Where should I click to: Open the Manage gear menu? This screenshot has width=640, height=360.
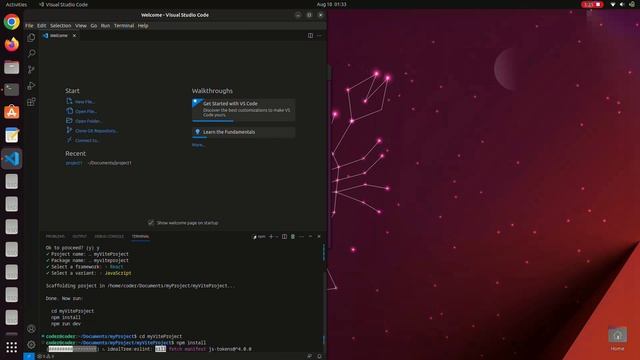point(31,344)
